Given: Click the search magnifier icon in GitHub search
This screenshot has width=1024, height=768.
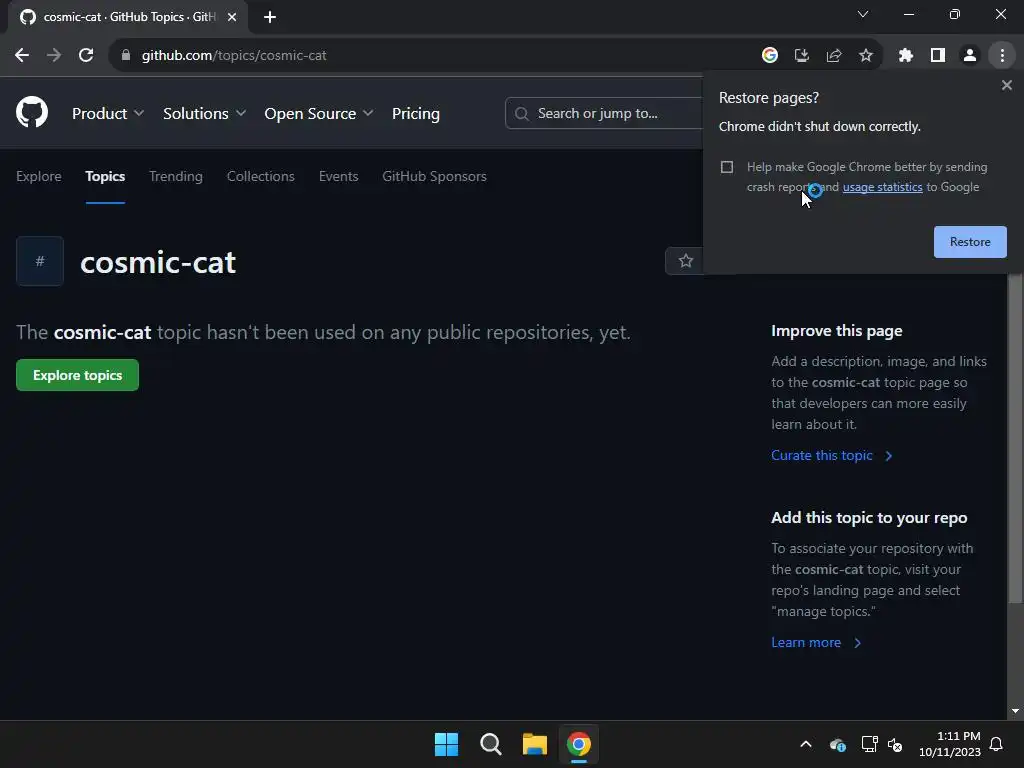Looking at the screenshot, I should tap(521, 114).
